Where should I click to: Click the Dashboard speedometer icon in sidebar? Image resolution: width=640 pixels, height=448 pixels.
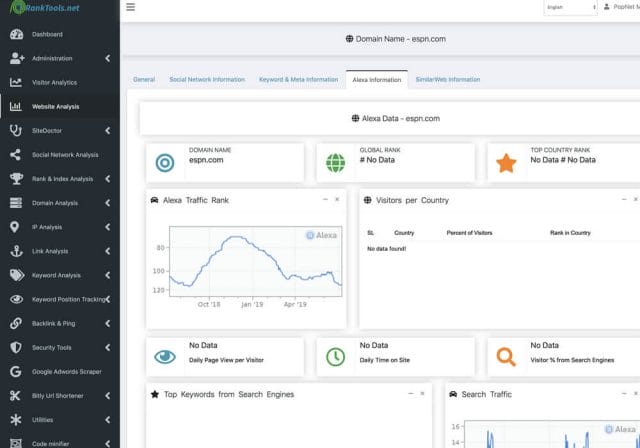point(15,34)
